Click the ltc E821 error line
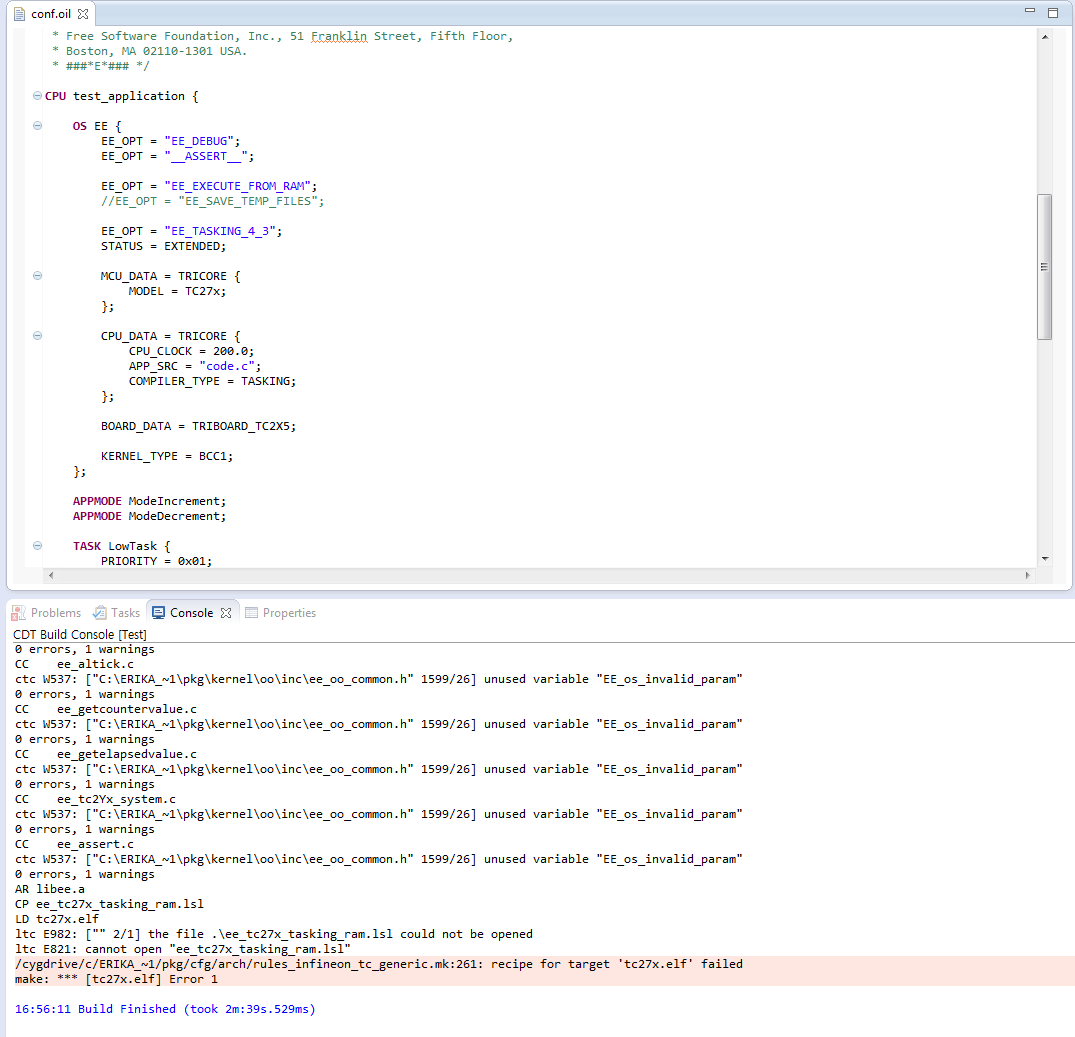The image size is (1075, 1037). (x=183, y=949)
